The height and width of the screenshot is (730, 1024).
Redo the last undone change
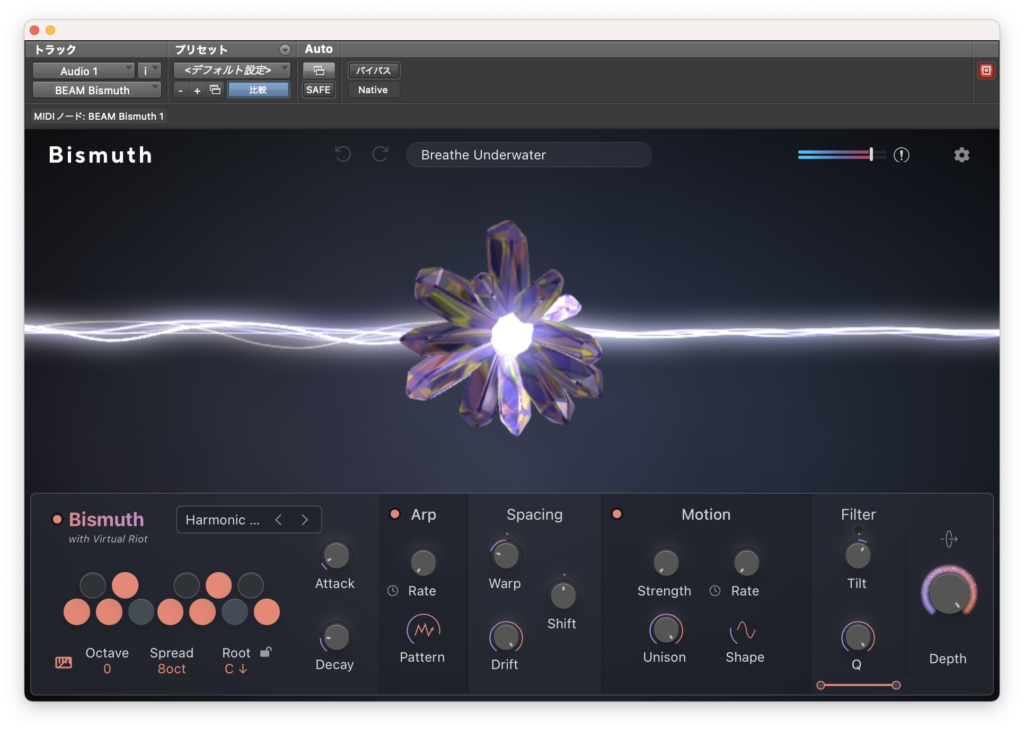pos(380,155)
